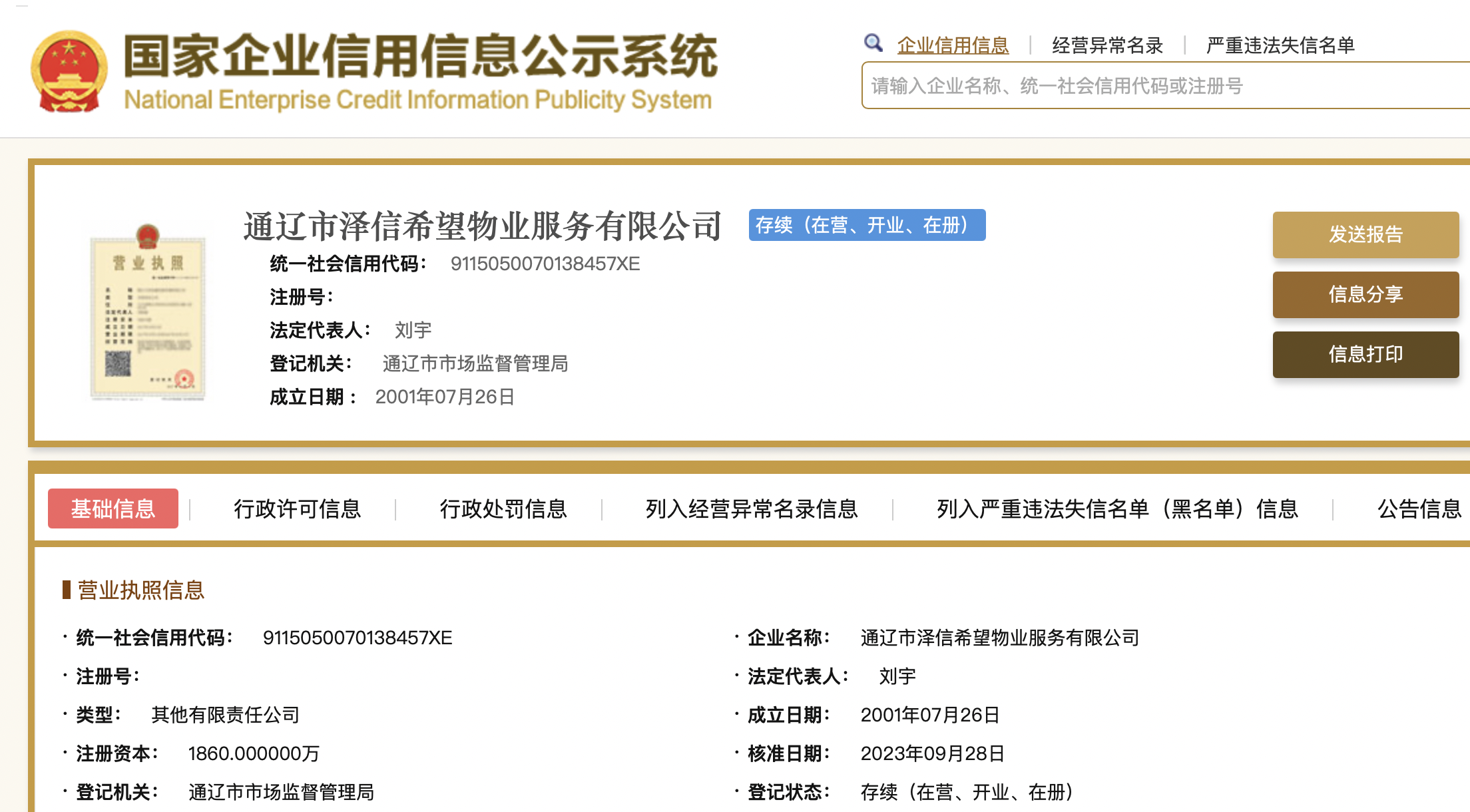Click the 营业执照信息 section heading
Screen dimensions: 1470x812
pyautogui.click(x=140, y=590)
